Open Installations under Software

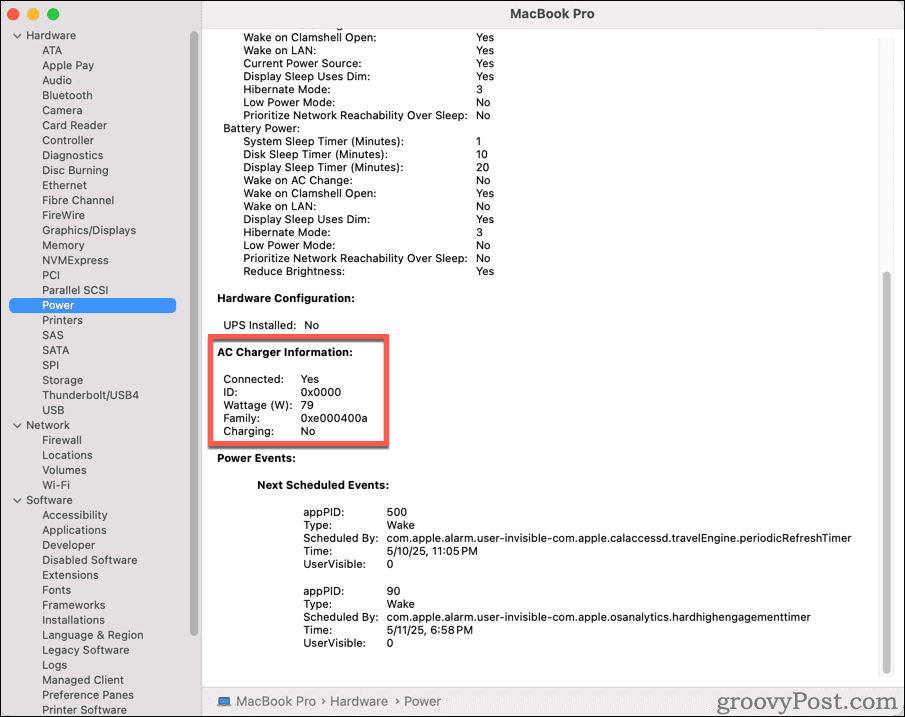73,621
